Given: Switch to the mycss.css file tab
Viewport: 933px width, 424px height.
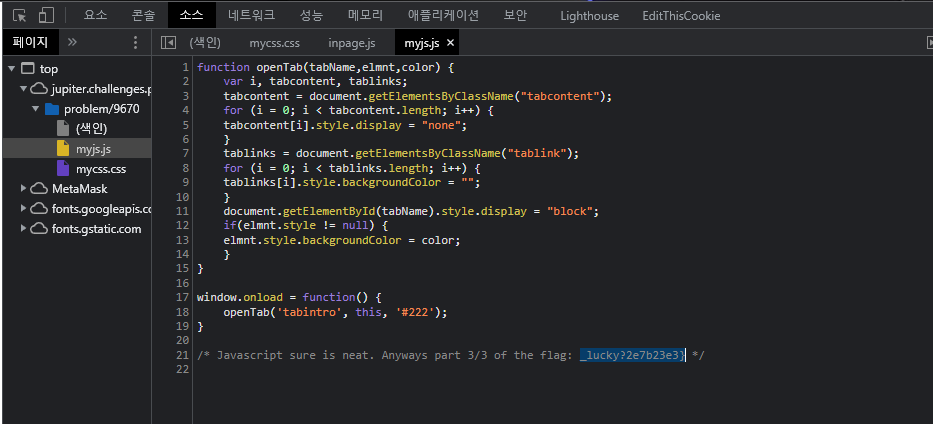Looking at the screenshot, I should click(274, 43).
